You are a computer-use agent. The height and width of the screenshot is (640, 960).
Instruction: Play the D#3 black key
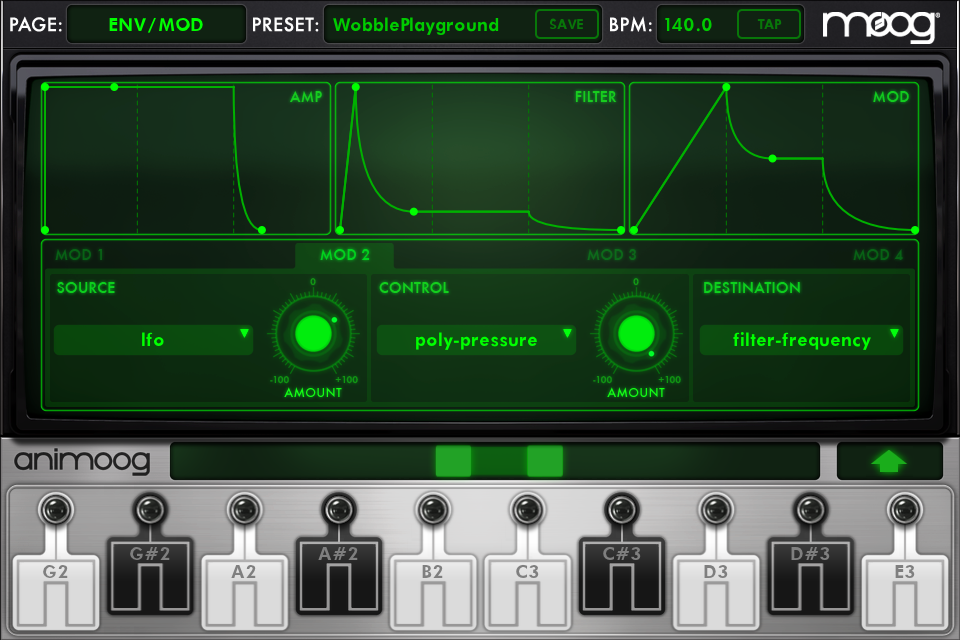coord(810,575)
